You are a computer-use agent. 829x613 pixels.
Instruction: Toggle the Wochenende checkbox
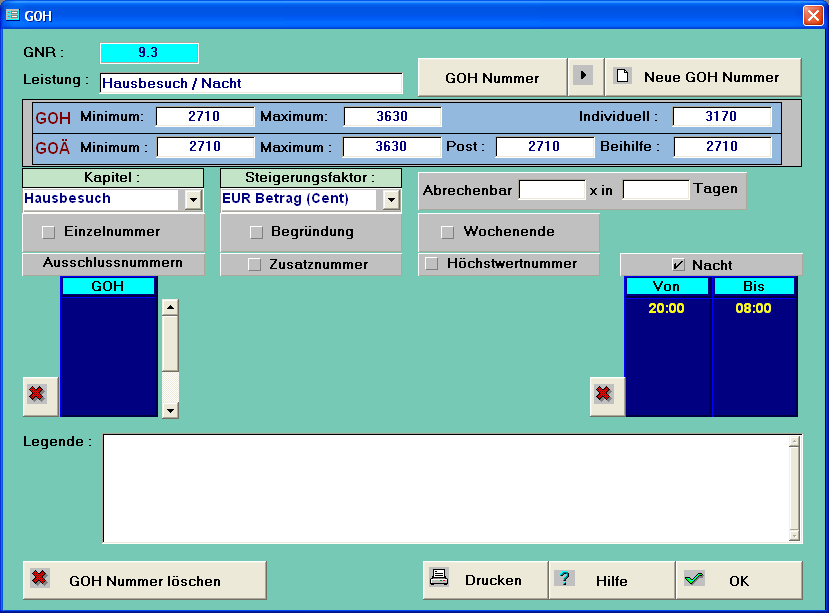tap(447, 232)
